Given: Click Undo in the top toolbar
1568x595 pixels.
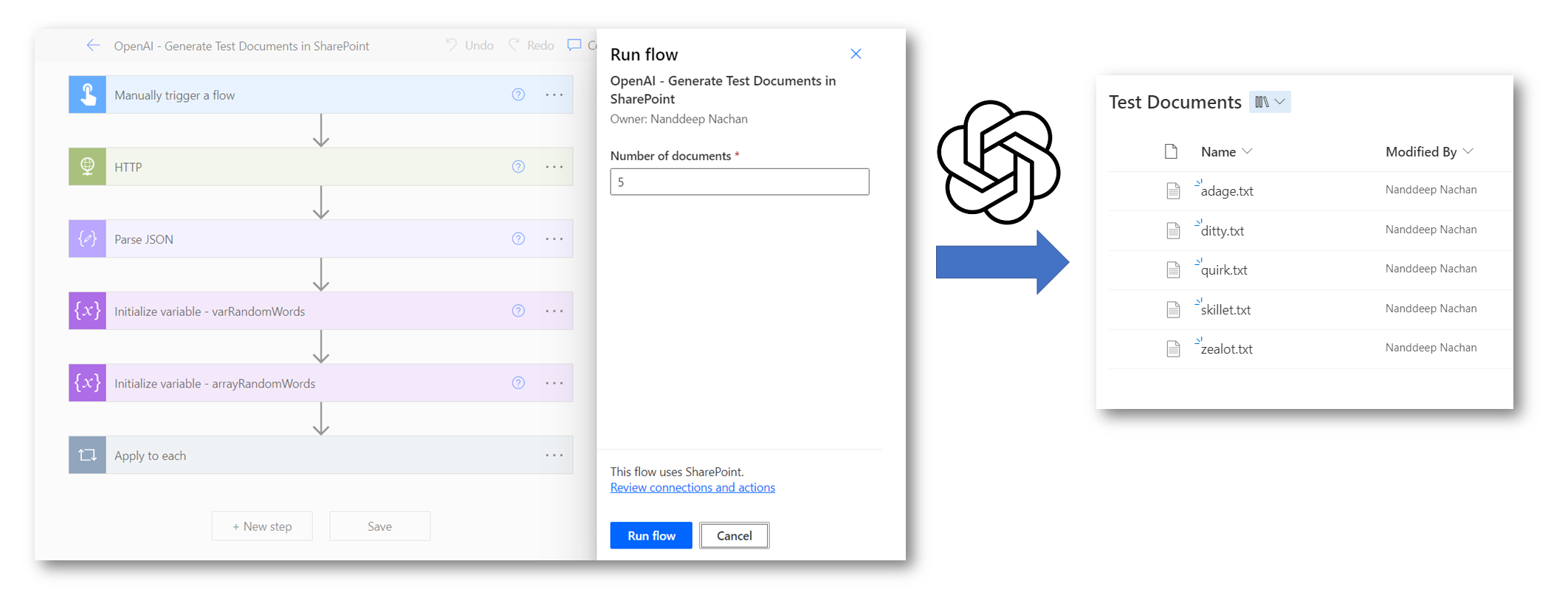Looking at the screenshot, I should tap(470, 46).
